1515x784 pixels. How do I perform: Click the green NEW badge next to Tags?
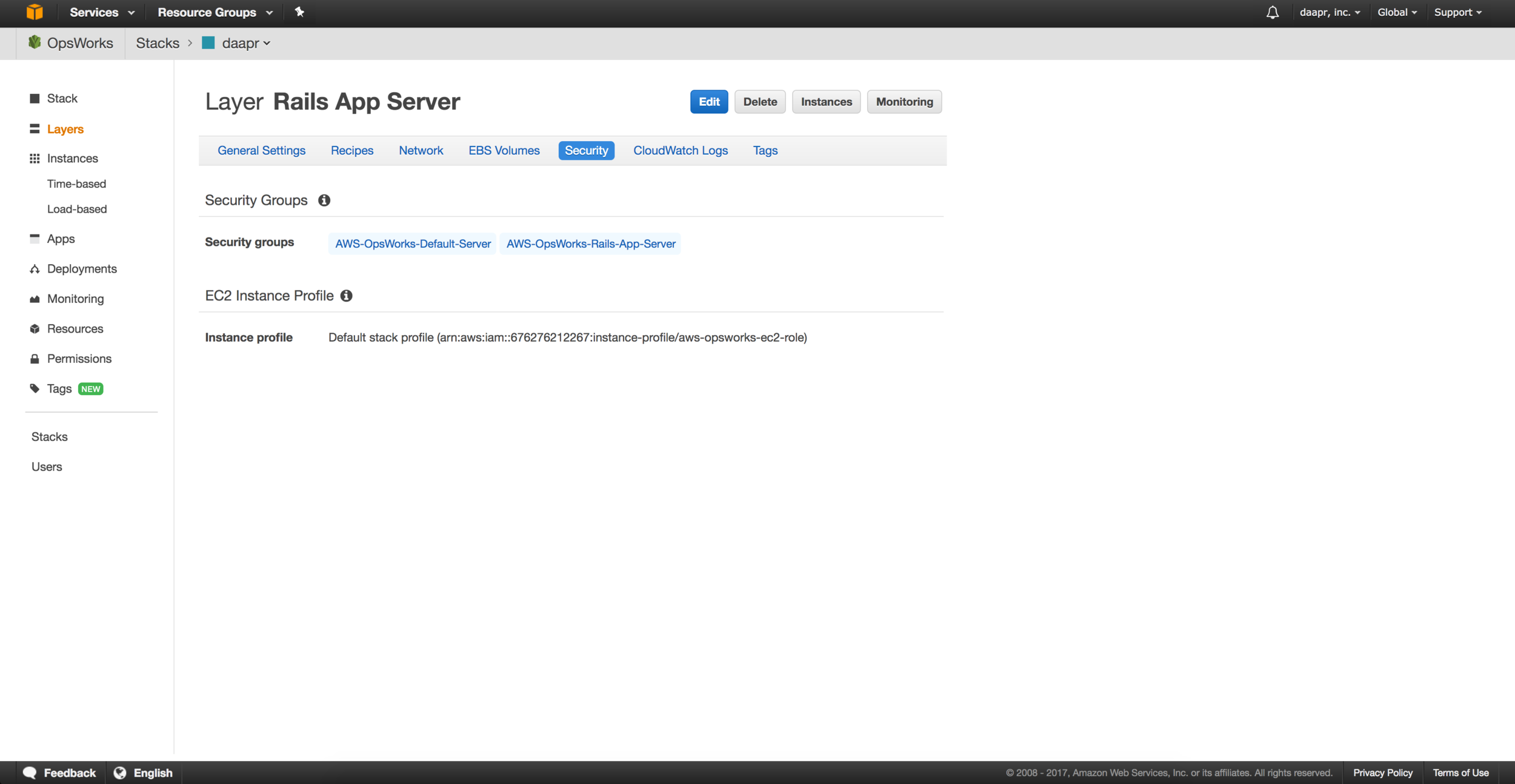tap(91, 389)
